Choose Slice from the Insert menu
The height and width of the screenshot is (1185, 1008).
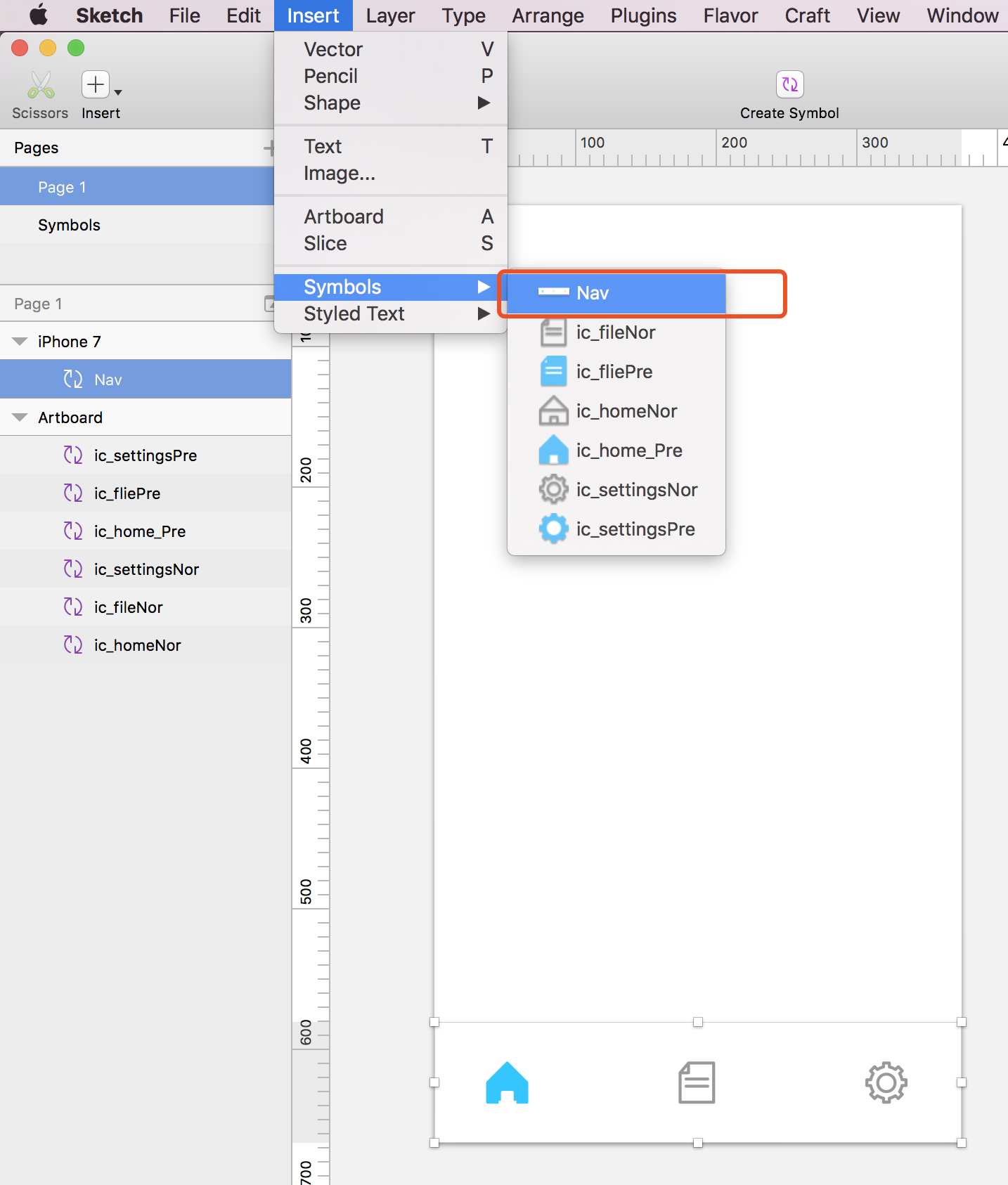tap(391, 243)
